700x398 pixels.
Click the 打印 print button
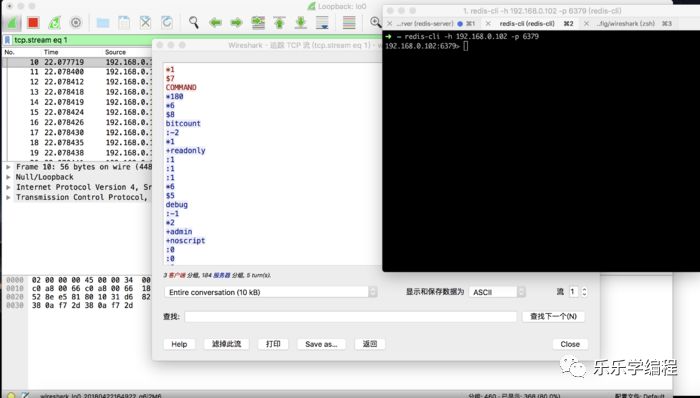[x=273, y=344]
